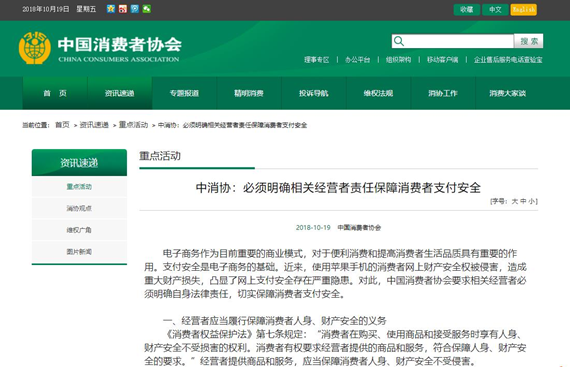Screen dimensions: 570x369
Task: Select 图片新闻 in the sidebar
Action: (79, 252)
